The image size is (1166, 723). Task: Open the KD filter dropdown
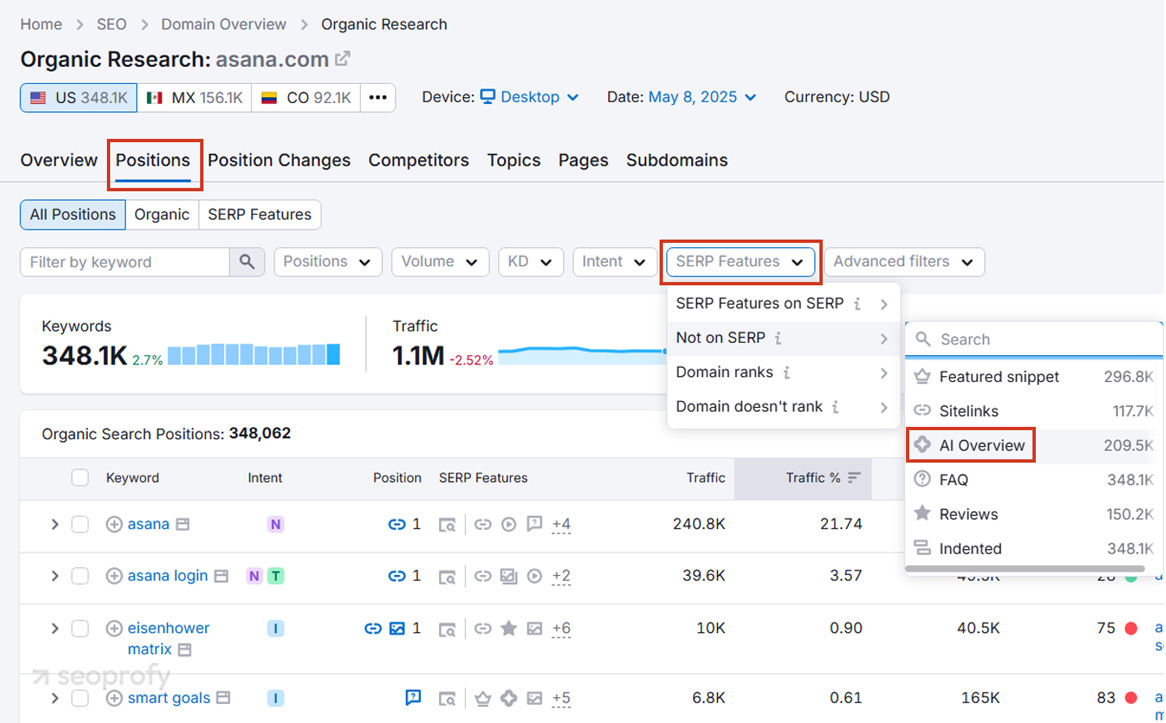[530, 262]
